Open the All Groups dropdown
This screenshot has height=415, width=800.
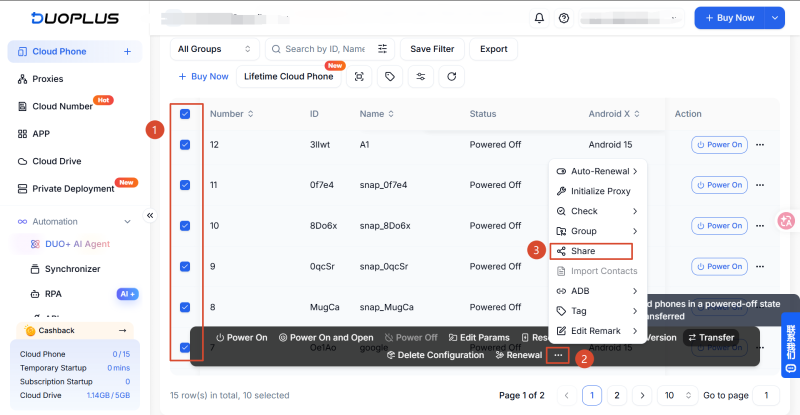point(214,49)
